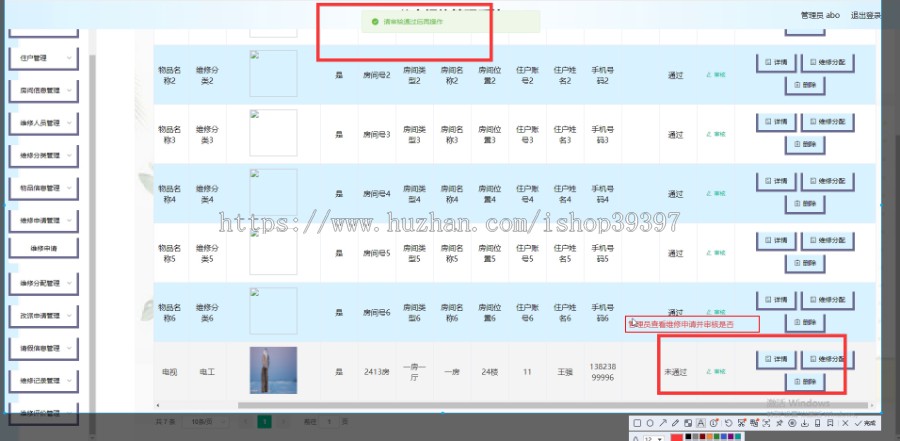Collapse 维修申请管理 sidebar menu
The image size is (900, 441).
point(44,220)
